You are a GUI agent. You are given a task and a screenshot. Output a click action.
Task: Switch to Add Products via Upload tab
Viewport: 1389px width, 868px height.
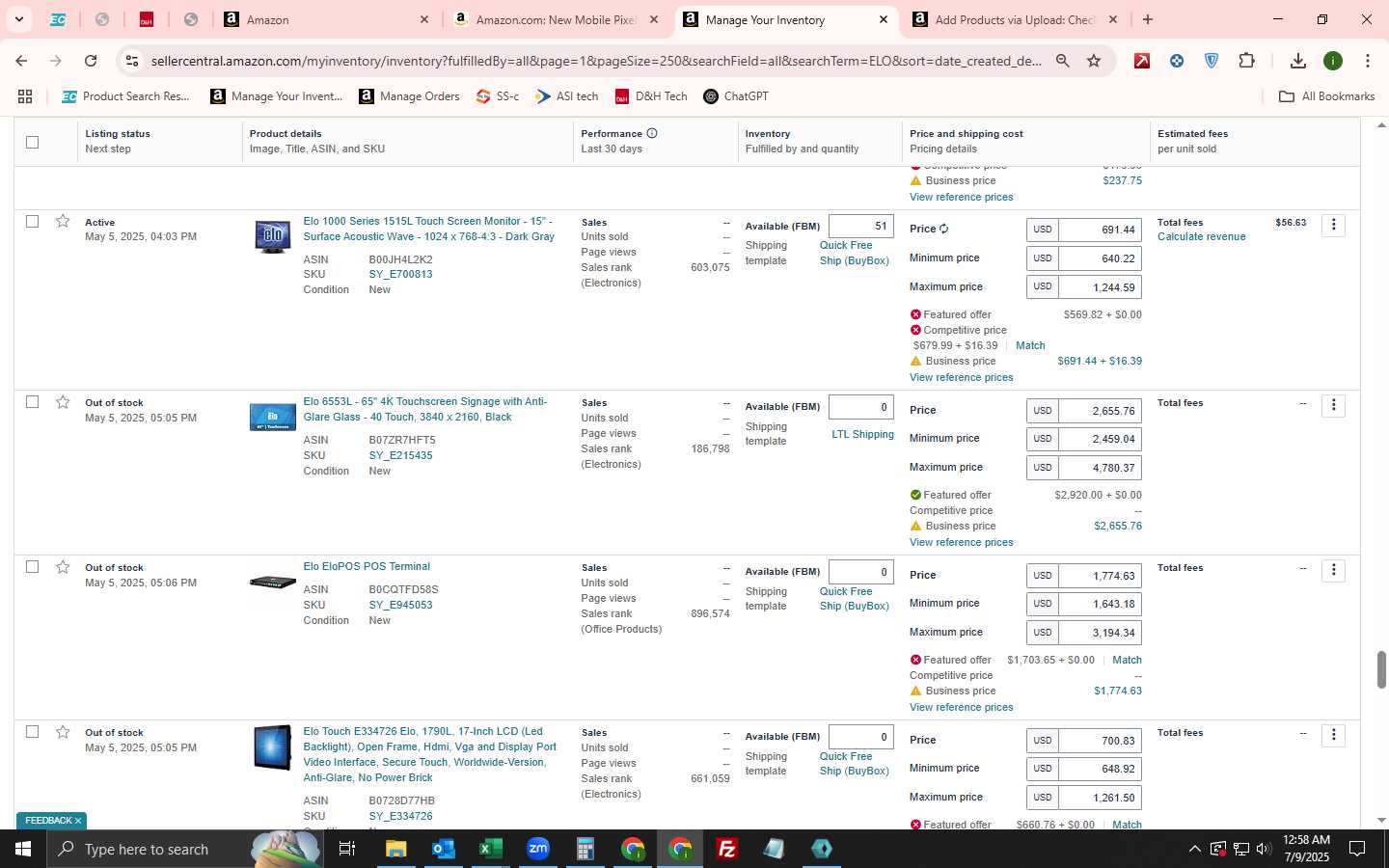tap(1015, 19)
